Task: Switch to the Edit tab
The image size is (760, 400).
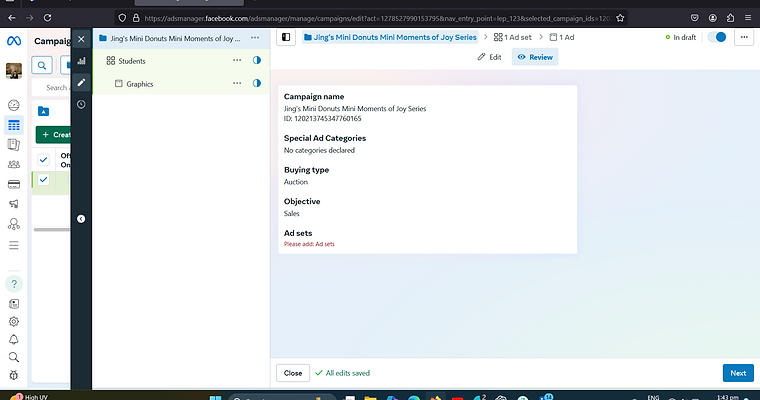Action: pyautogui.click(x=489, y=57)
